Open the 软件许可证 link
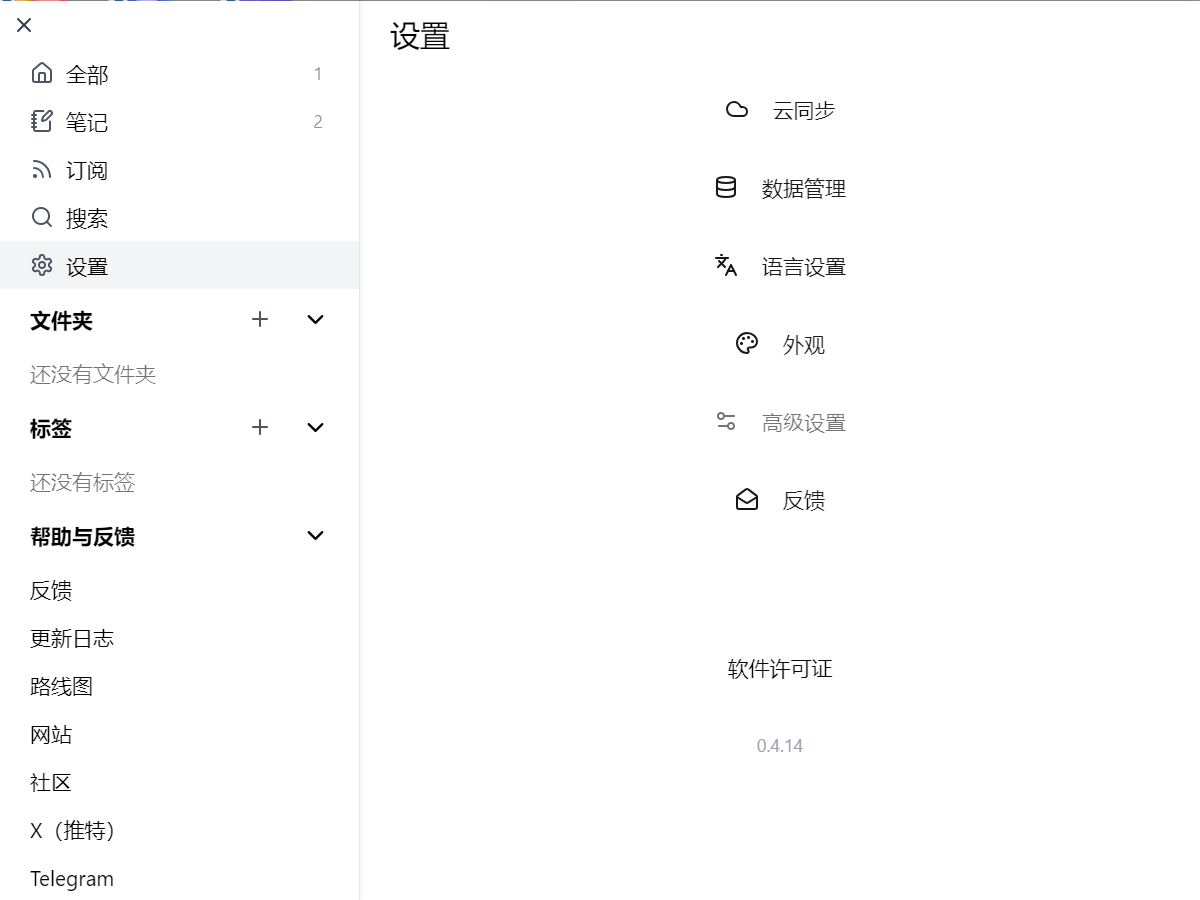The height and width of the screenshot is (900, 1200). click(780, 669)
